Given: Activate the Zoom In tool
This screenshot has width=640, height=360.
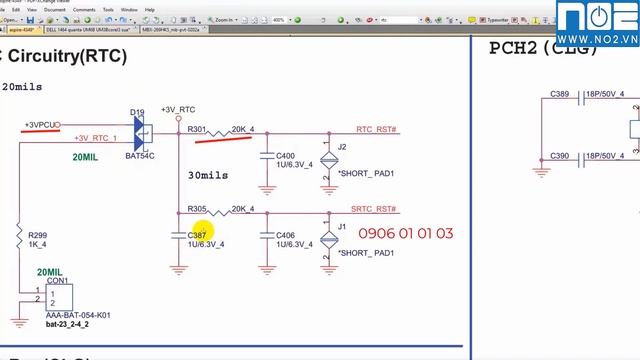Looking at the screenshot, I should coord(220,20).
